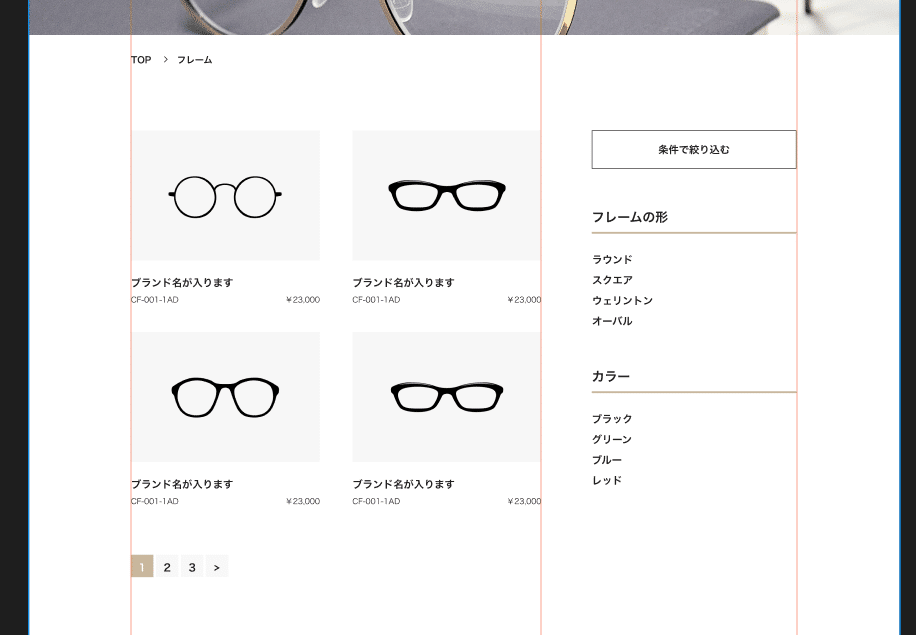Go to pagination page 2
This screenshot has height=635, width=916.
(167, 566)
